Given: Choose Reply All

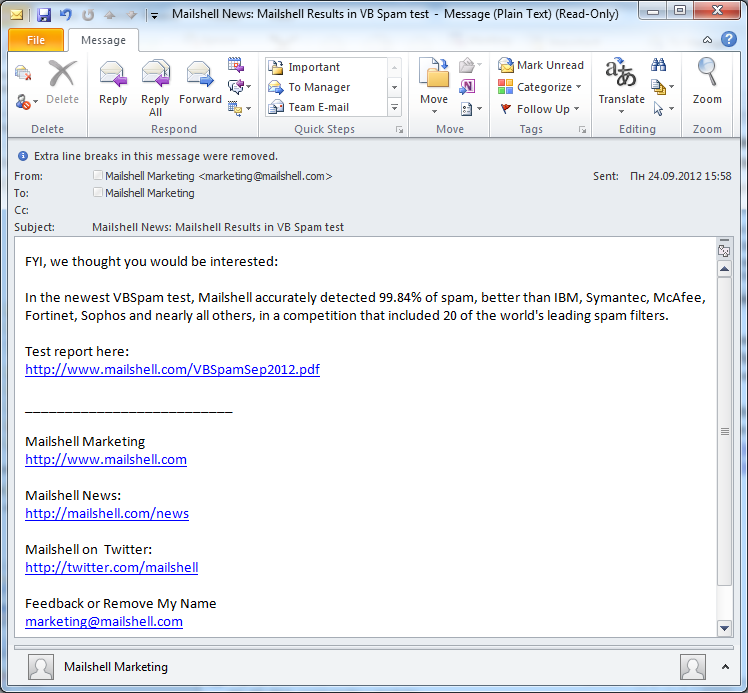Looking at the screenshot, I should coord(155,89).
